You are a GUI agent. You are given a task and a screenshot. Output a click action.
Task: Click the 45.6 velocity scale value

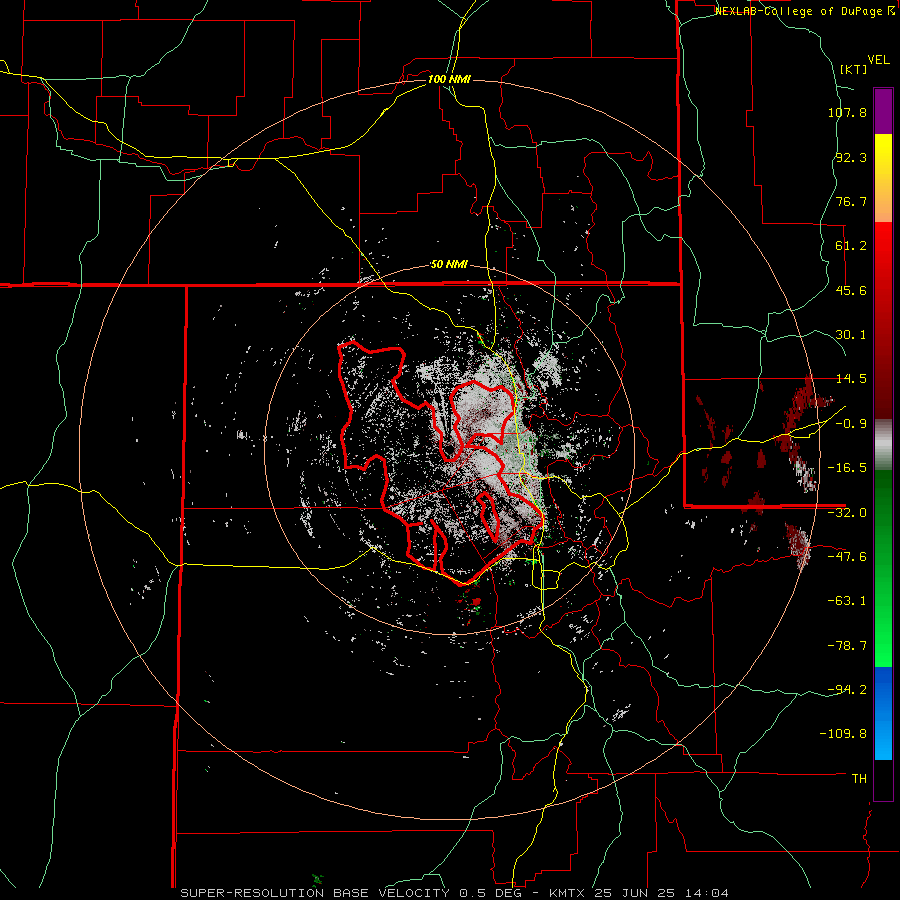click(851, 290)
